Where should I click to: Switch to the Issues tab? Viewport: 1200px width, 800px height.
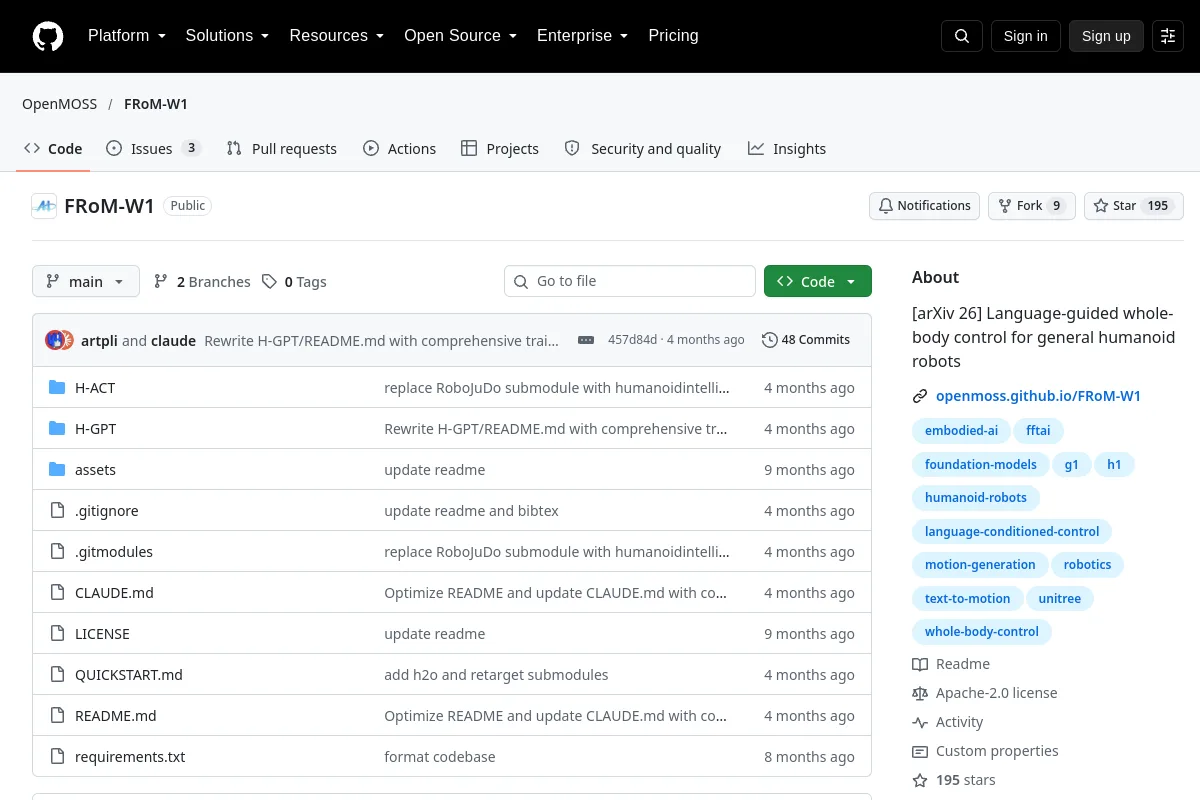point(154,149)
